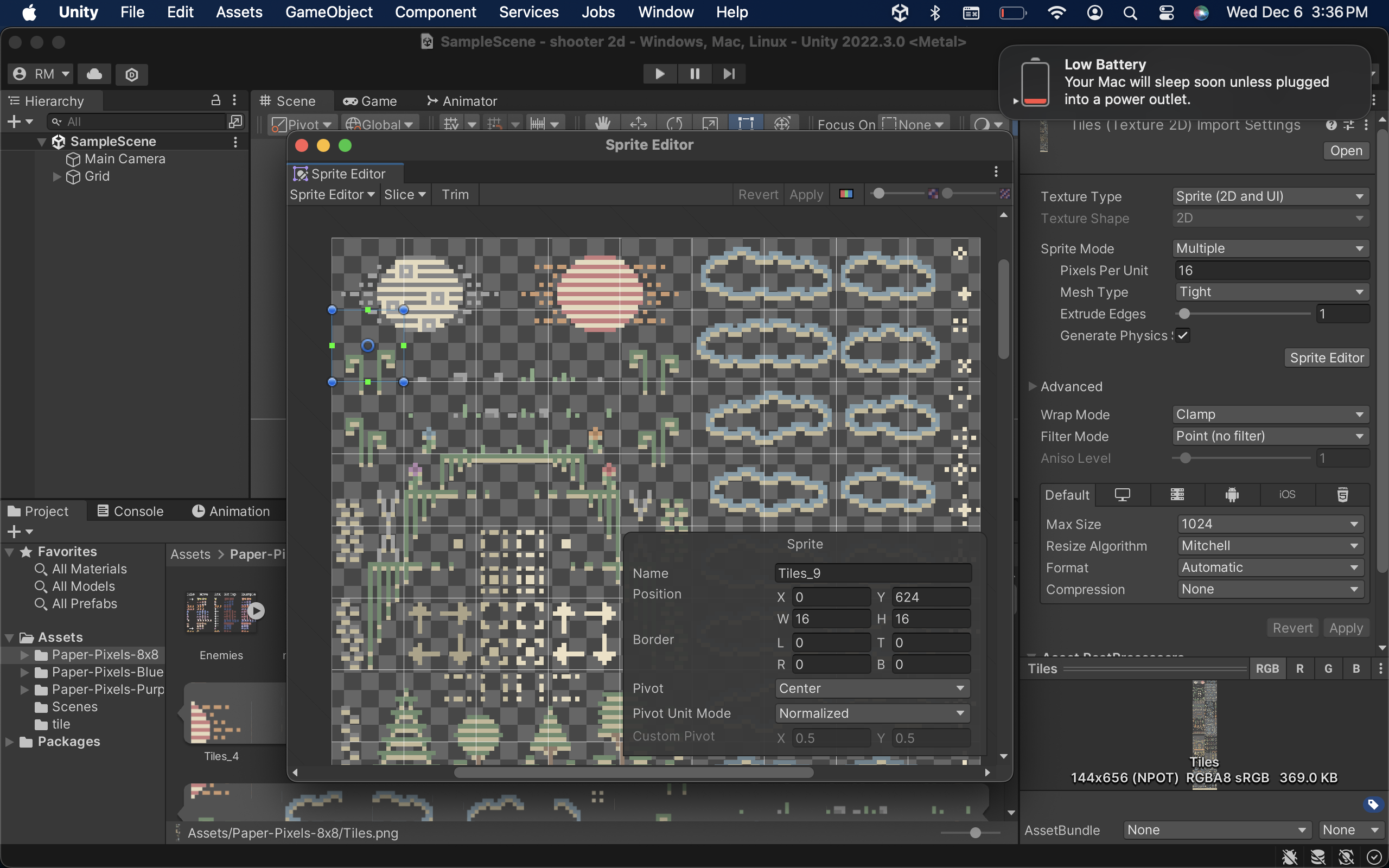Click the Open button in Inspector
The height and width of the screenshot is (868, 1389).
click(1346, 150)
